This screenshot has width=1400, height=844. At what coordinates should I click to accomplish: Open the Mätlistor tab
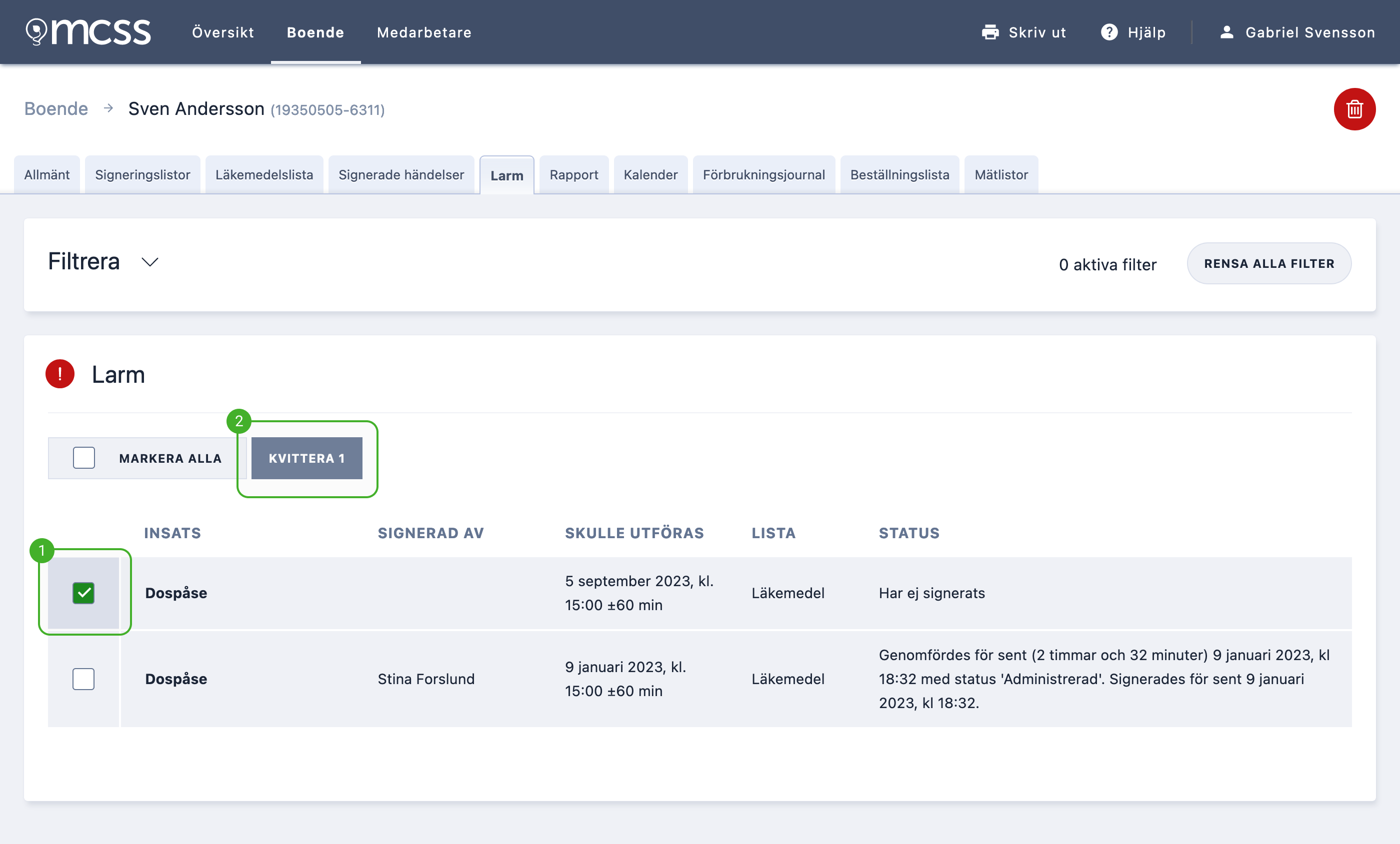pos(1001,174)
